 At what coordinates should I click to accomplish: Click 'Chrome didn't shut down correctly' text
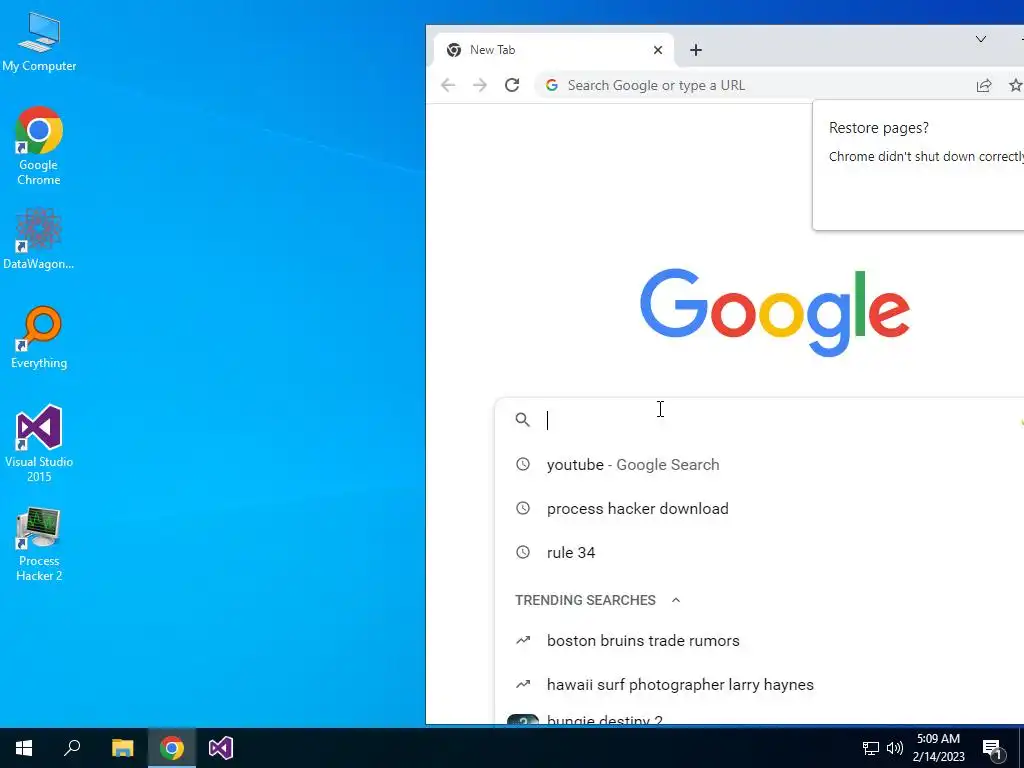pos(926,156)
